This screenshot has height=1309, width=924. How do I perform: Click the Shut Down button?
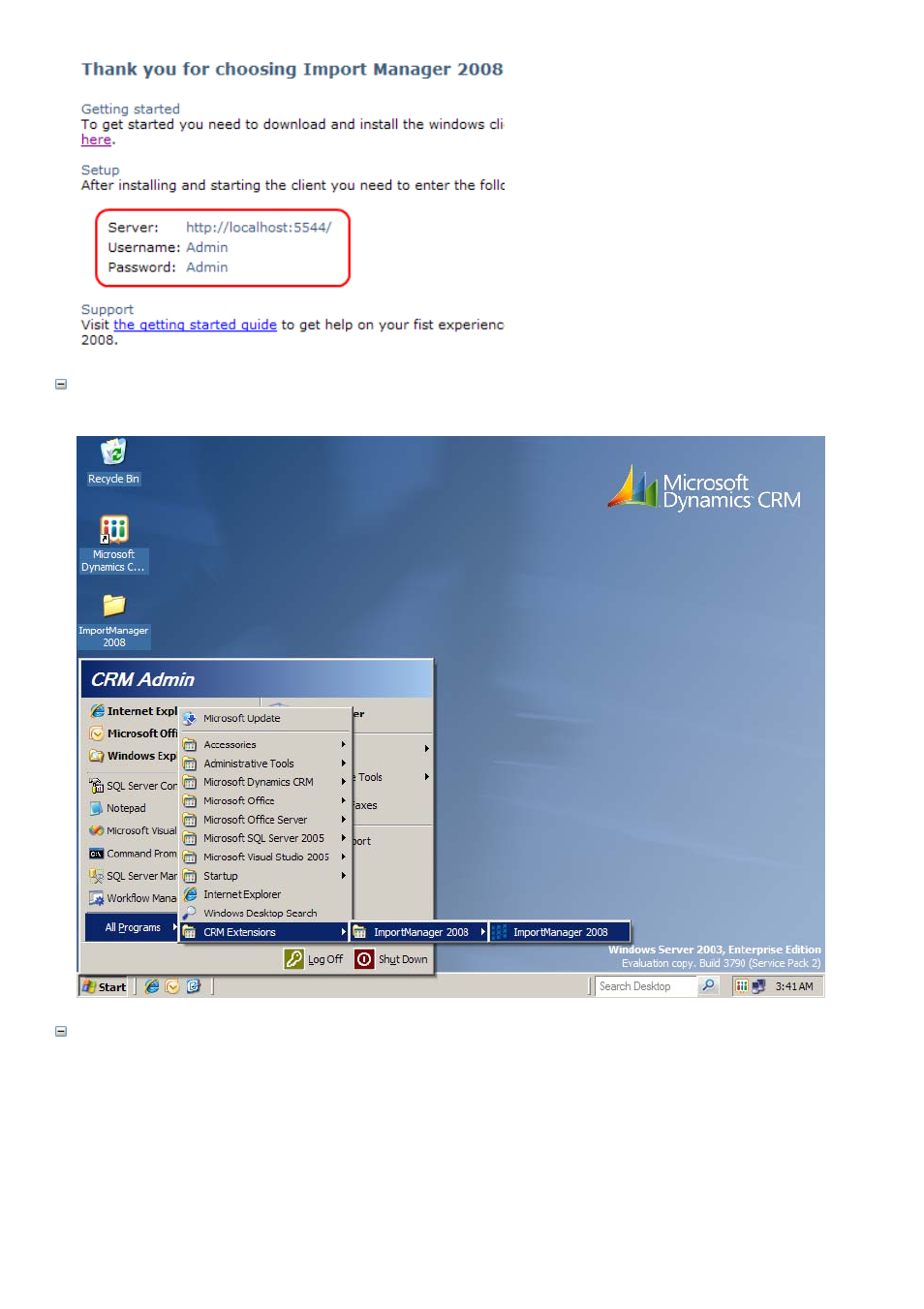[391, 959]
